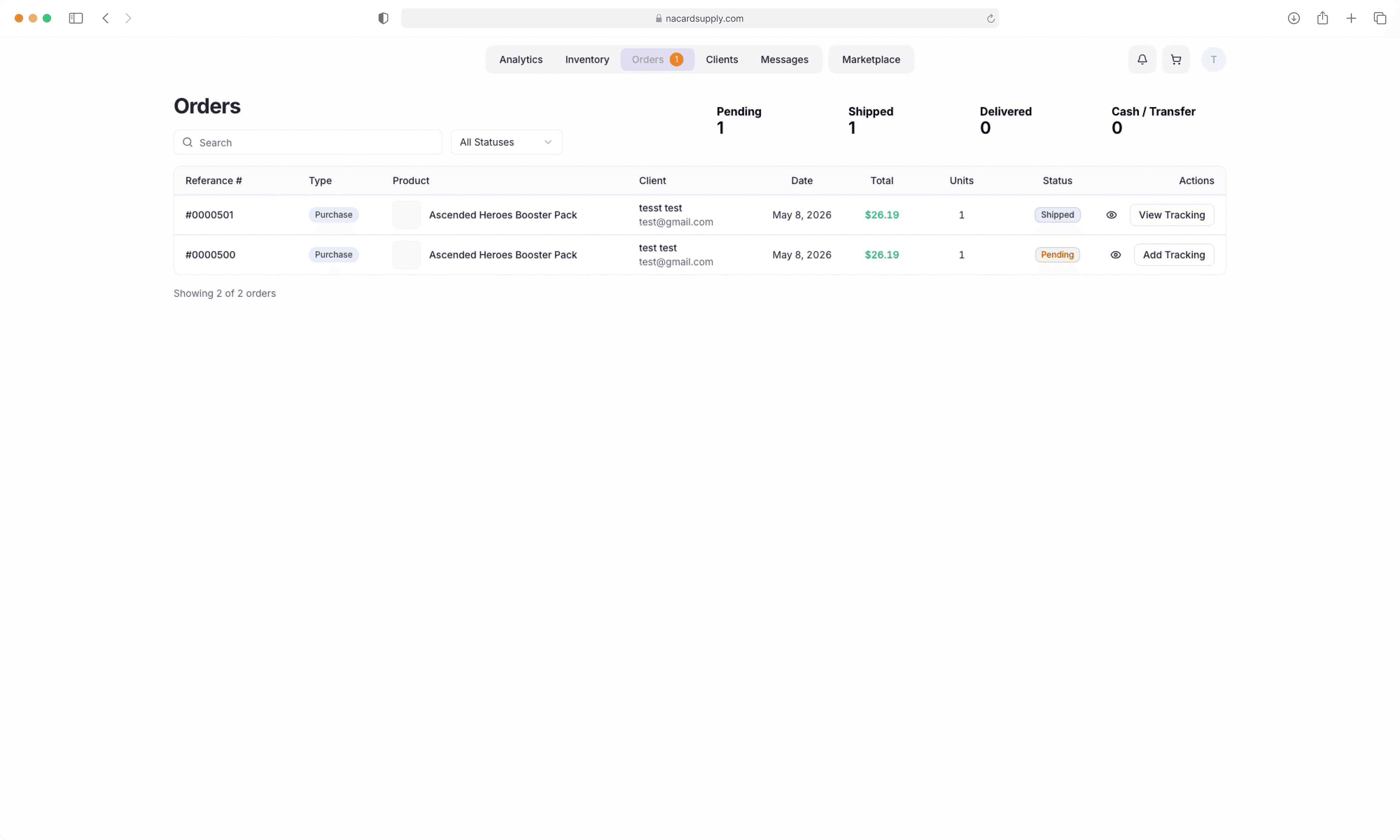Click the Status column header
Screen dimensions: 1400x840
tap(1057, 180)
